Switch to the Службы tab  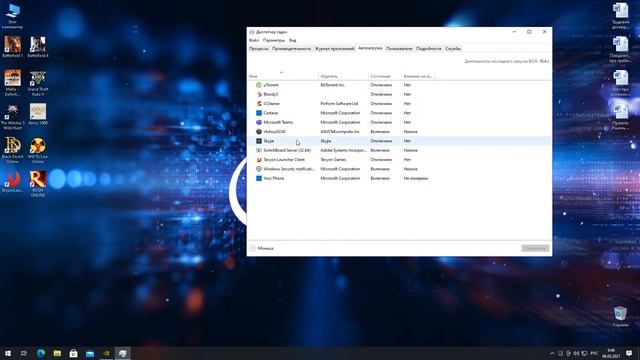tap(453, 49)
